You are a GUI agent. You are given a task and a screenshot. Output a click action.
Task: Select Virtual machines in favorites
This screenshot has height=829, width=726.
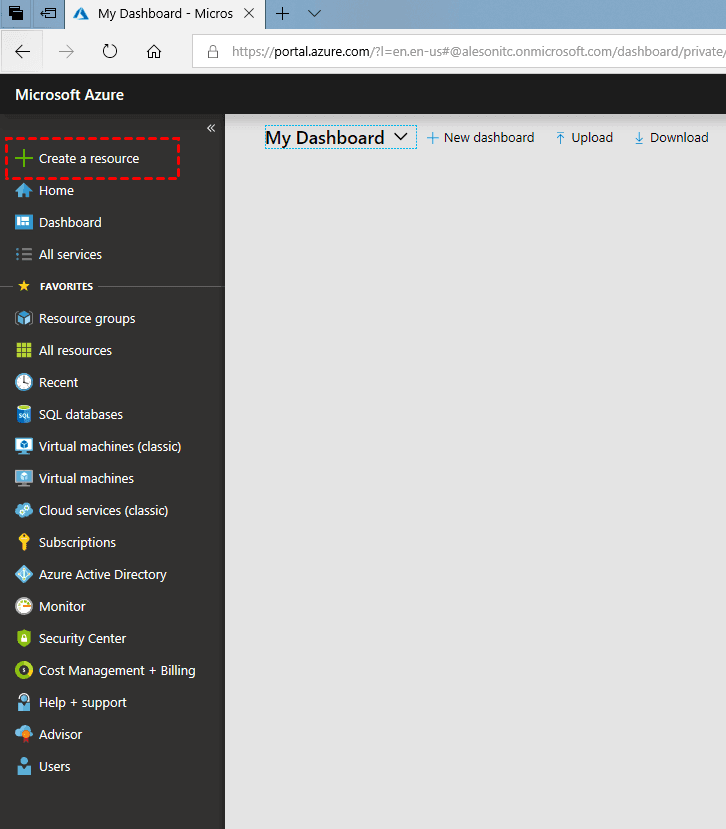click(x=86, y=478)
